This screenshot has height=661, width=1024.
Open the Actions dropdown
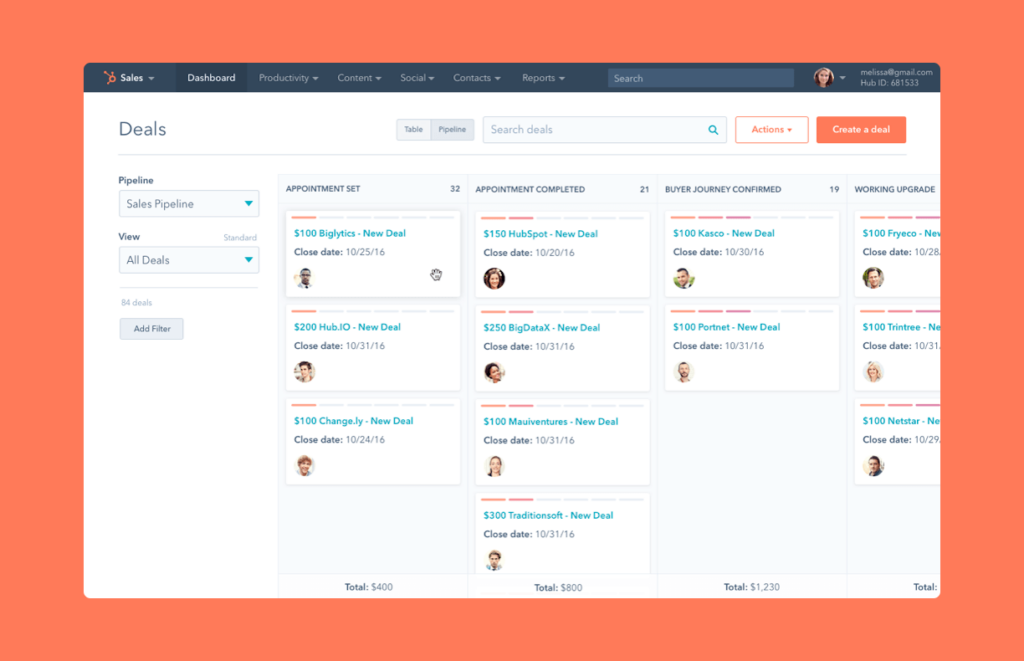tap(771, 129)
